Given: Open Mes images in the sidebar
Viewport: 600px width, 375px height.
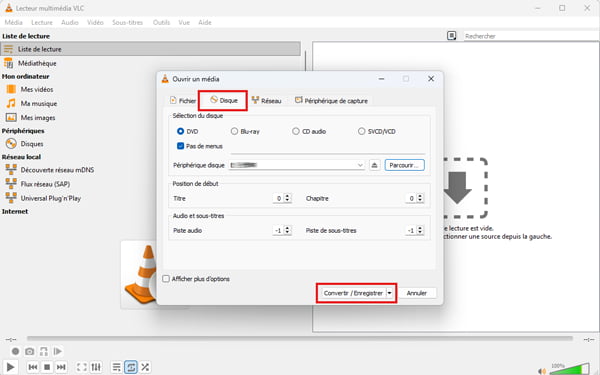Looking at the screenshot, I should (38, 117).
